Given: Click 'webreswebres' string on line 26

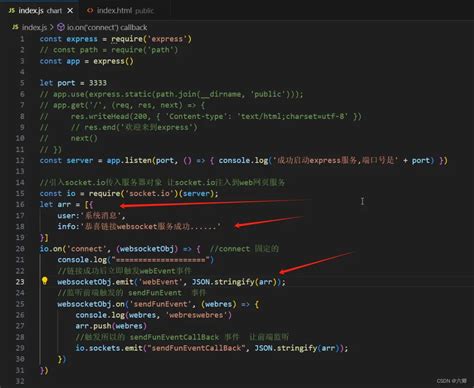Looking at the screenshot, I should (x=196, y=315).
